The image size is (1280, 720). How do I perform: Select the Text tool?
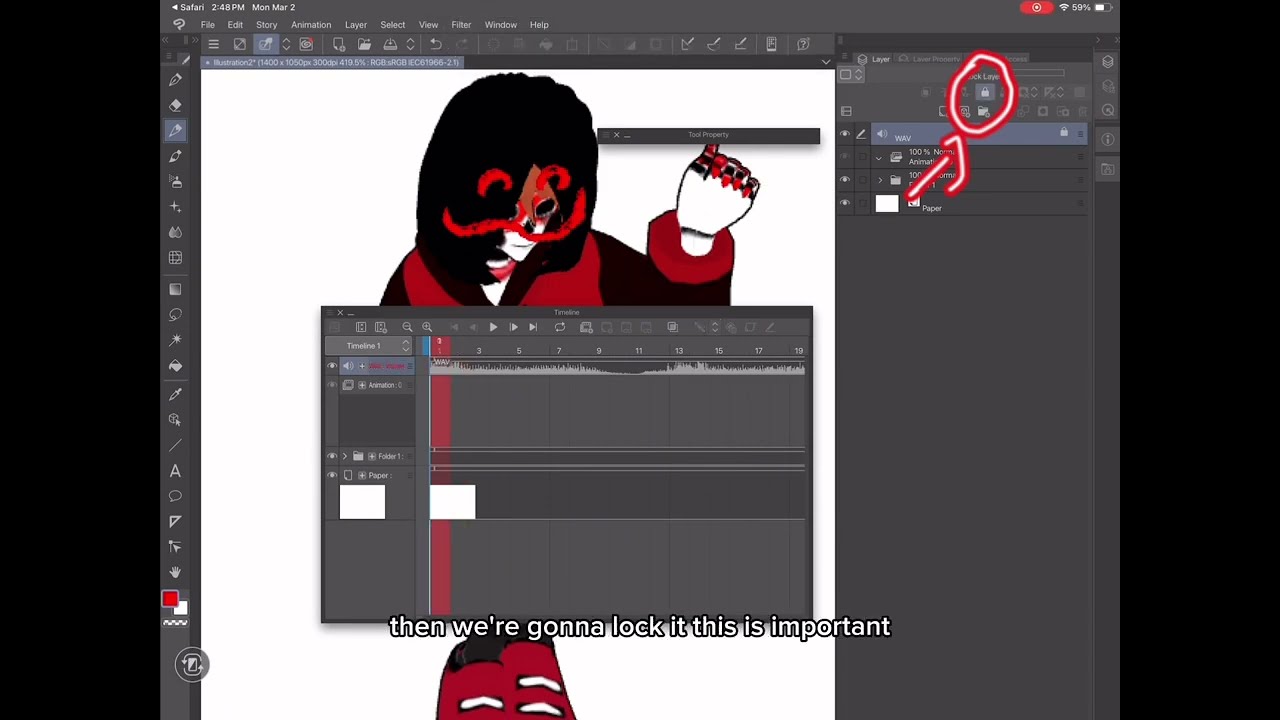point(176,471)
